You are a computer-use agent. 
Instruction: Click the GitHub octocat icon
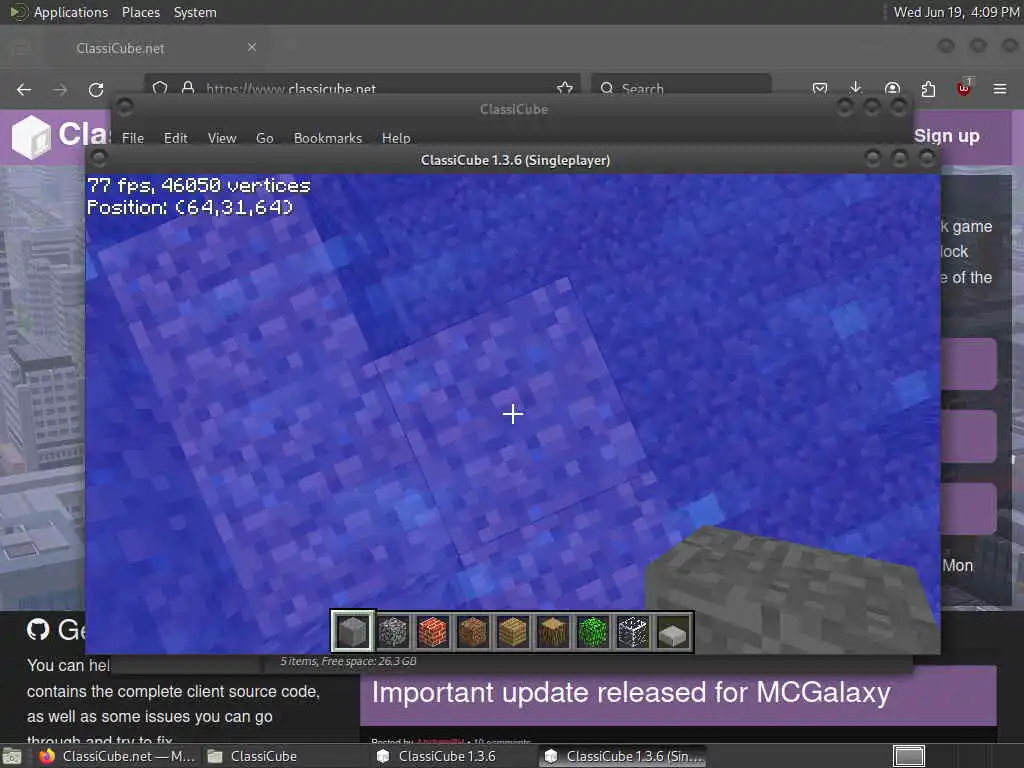38,630
